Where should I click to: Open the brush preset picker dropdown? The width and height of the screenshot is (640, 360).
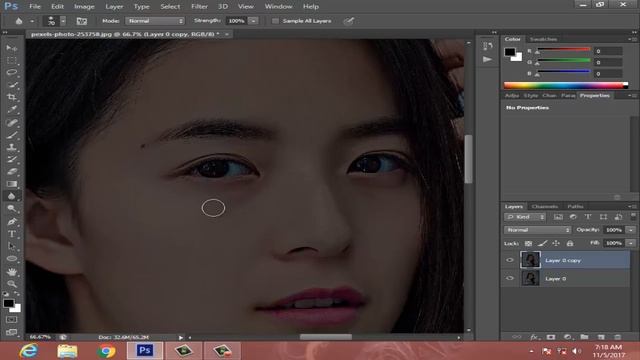[x=63, y=21]
